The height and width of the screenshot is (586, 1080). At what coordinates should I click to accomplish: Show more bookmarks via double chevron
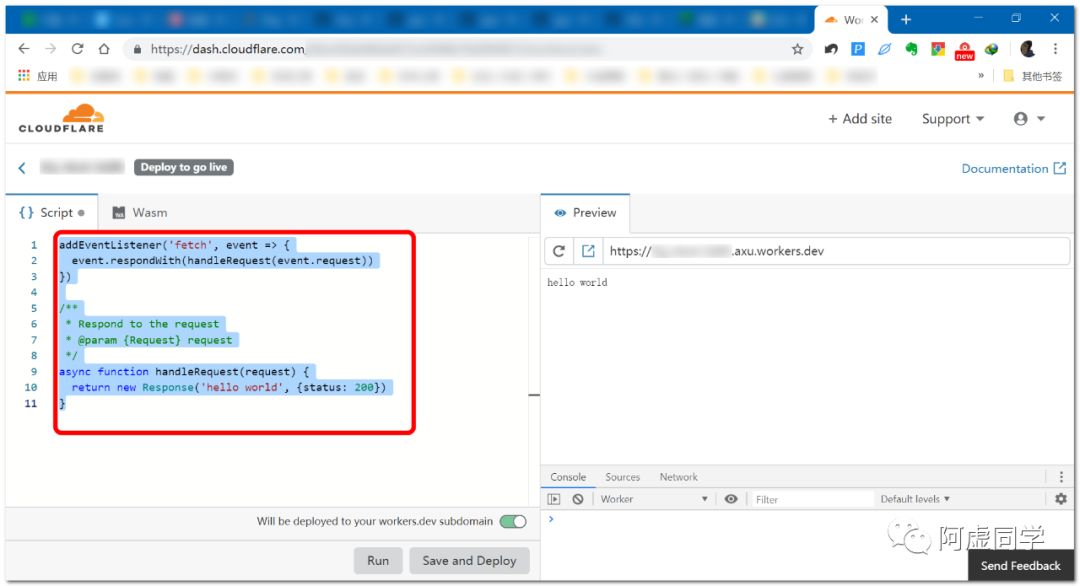(x=981, y=76)
